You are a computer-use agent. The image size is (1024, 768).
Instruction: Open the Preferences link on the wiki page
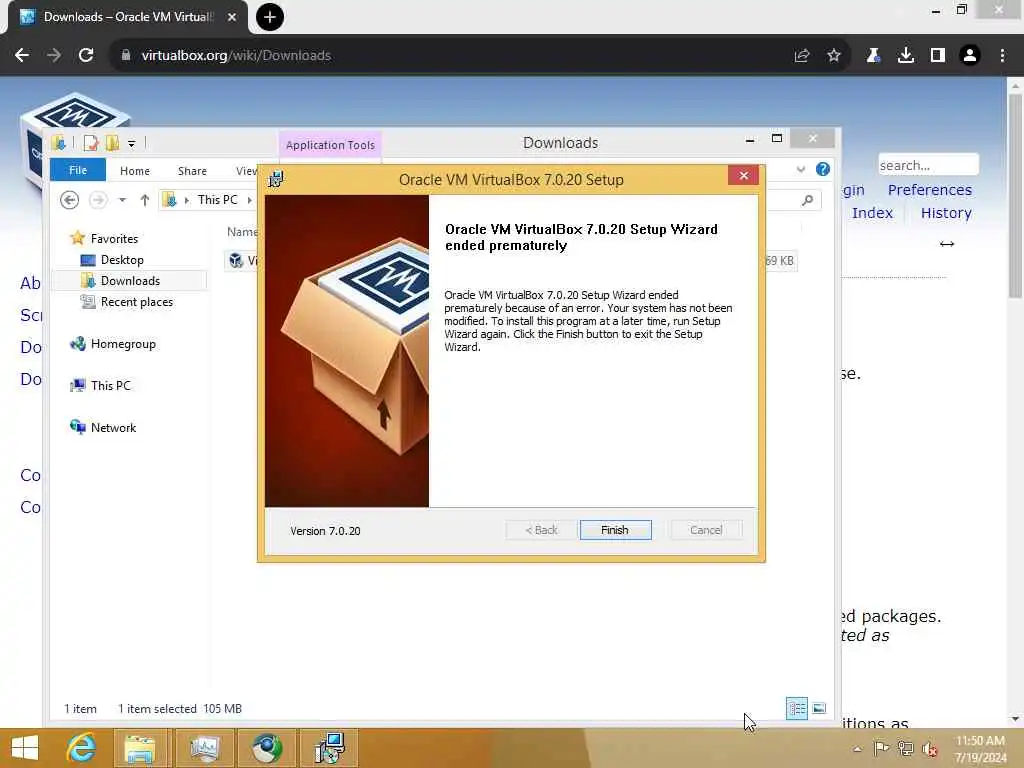(929, 190)
